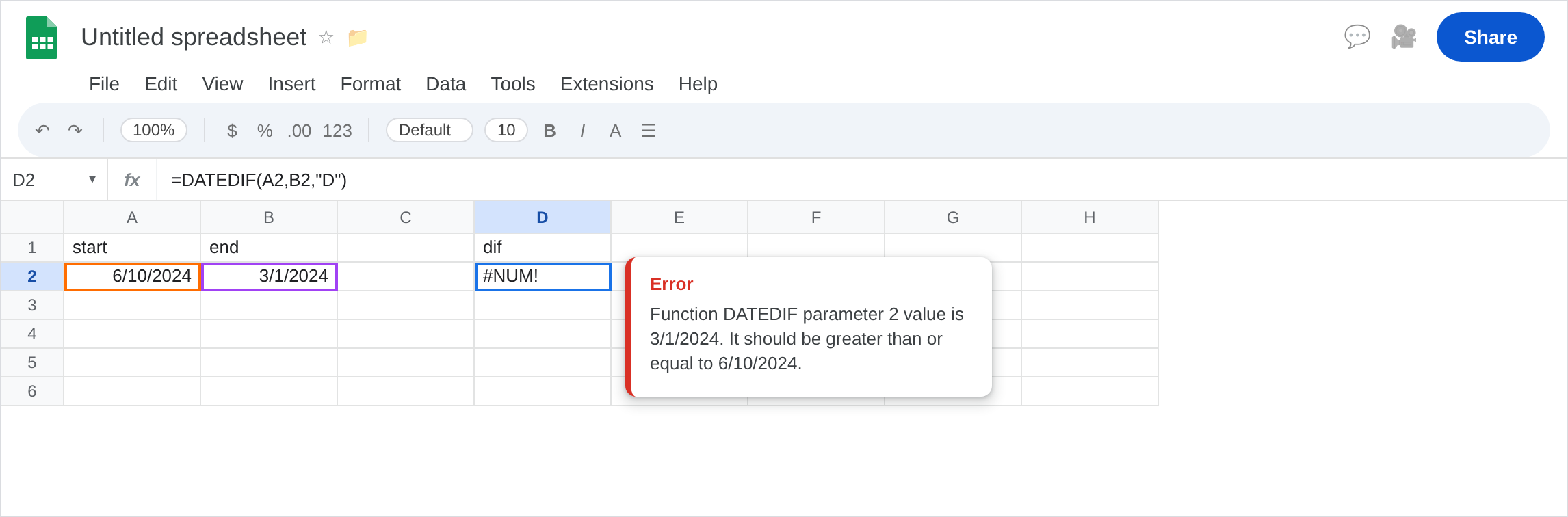Select cell containing 6/10/2024
The width and height of the screenshot is (1568, 517).
click(x=132, y=276)
